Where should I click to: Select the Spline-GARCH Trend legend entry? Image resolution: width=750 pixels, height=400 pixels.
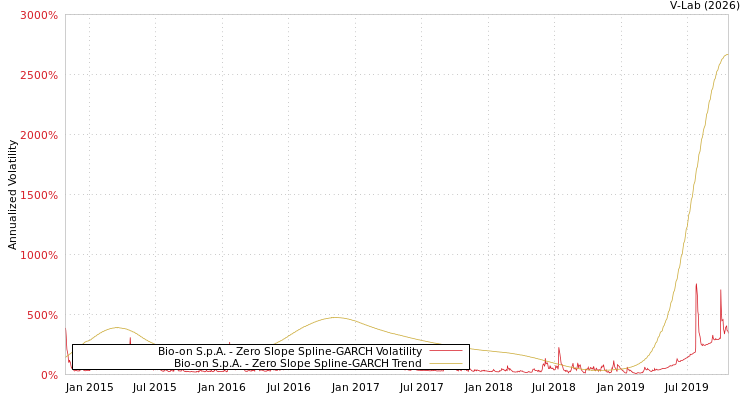[x=298, y=363]
